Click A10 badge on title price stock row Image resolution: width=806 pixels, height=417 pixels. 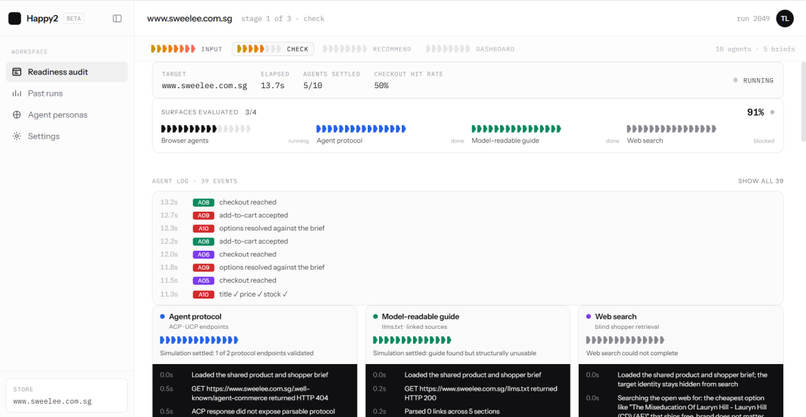click(x=204, y=295)
